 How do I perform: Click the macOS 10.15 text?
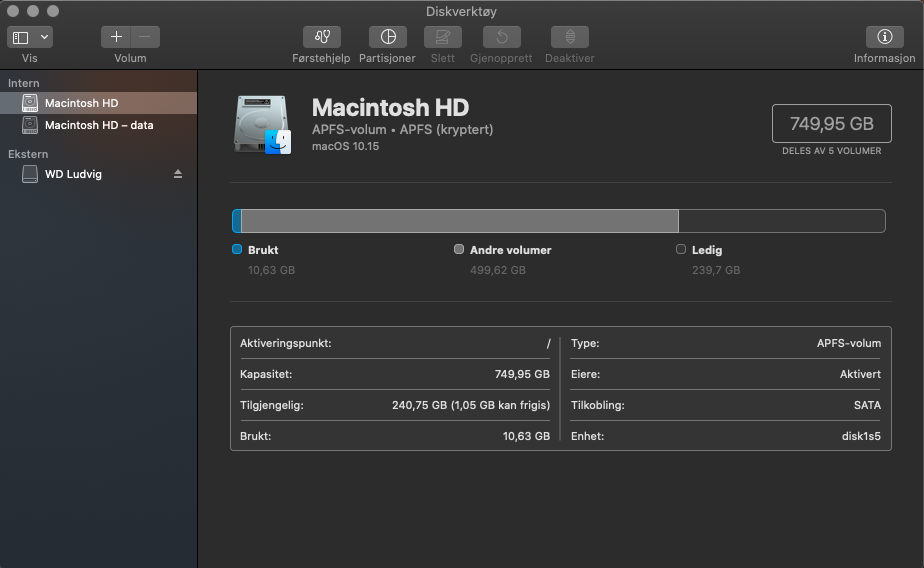pyautogui.click(x=345, y=146)
